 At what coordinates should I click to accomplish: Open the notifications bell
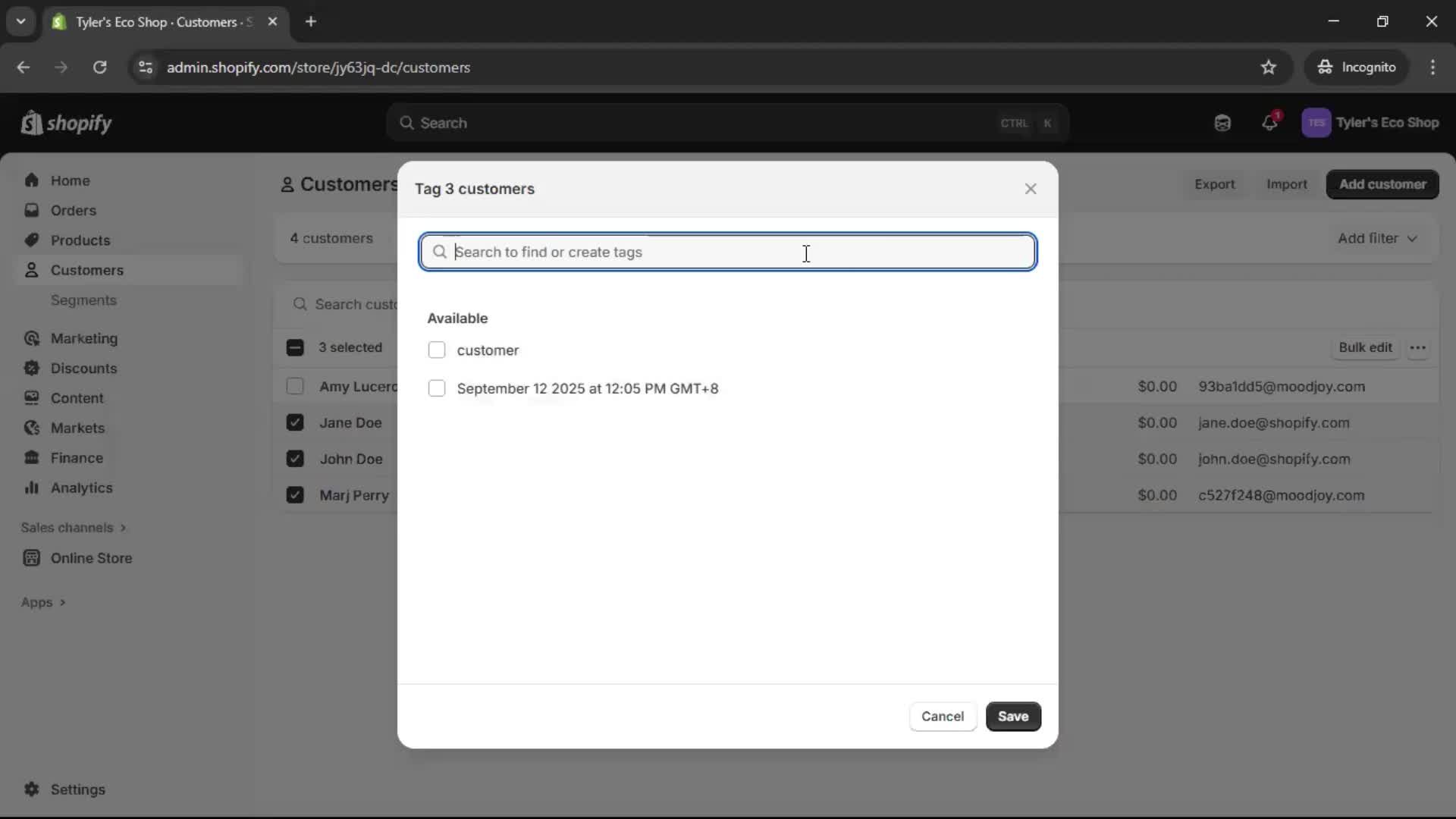(x=1270, y=123)
